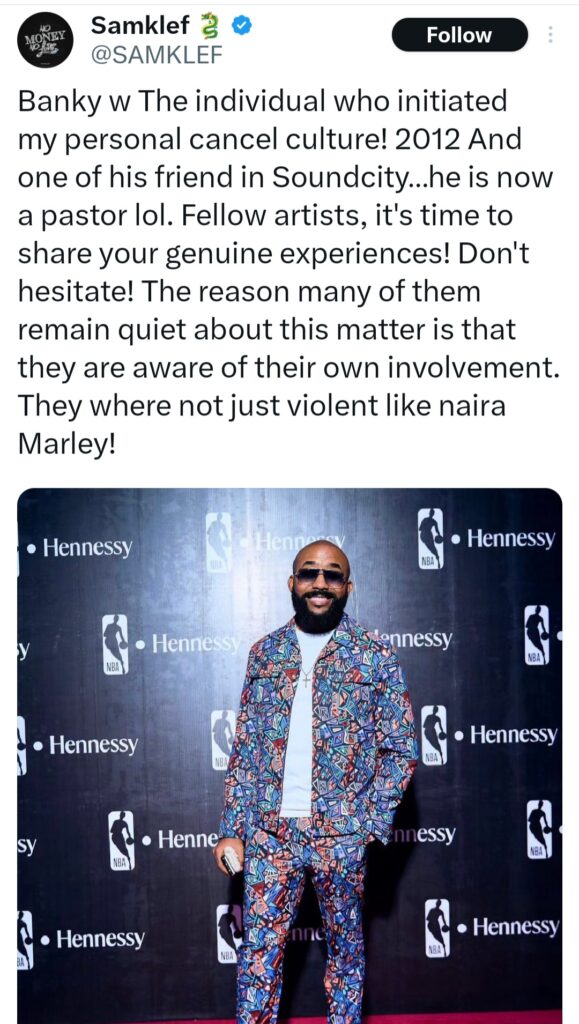Follow the Samklef account
The image size is (579, 1024).
click(460, 35)
